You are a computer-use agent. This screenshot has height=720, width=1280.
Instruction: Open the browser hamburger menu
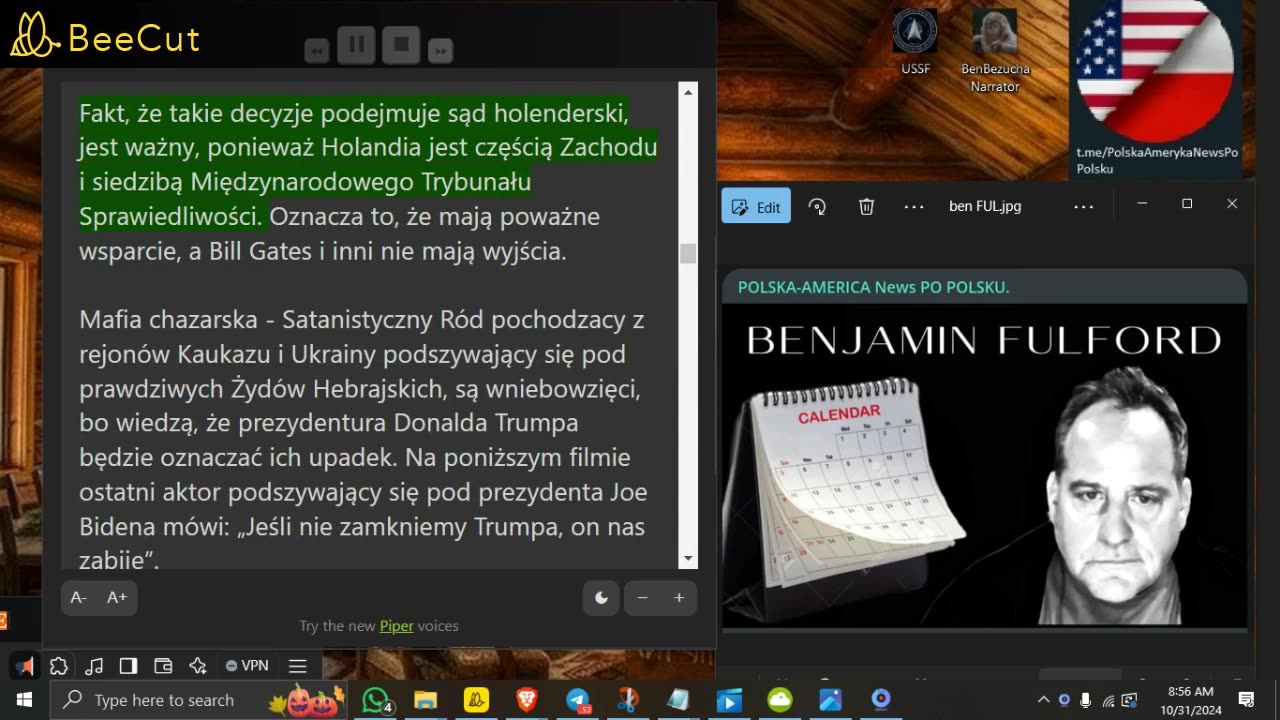click(x=297, y=666)
